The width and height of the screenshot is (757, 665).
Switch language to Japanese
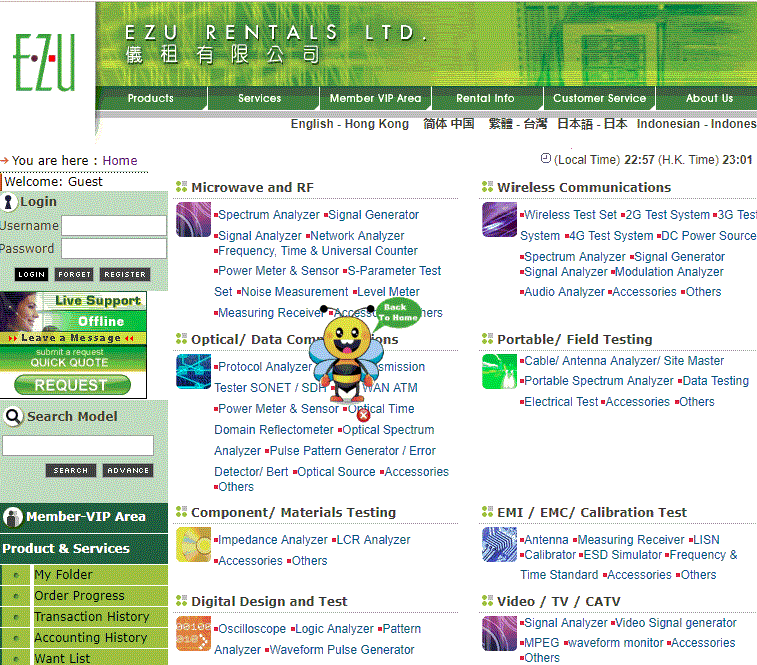point(592,124)
